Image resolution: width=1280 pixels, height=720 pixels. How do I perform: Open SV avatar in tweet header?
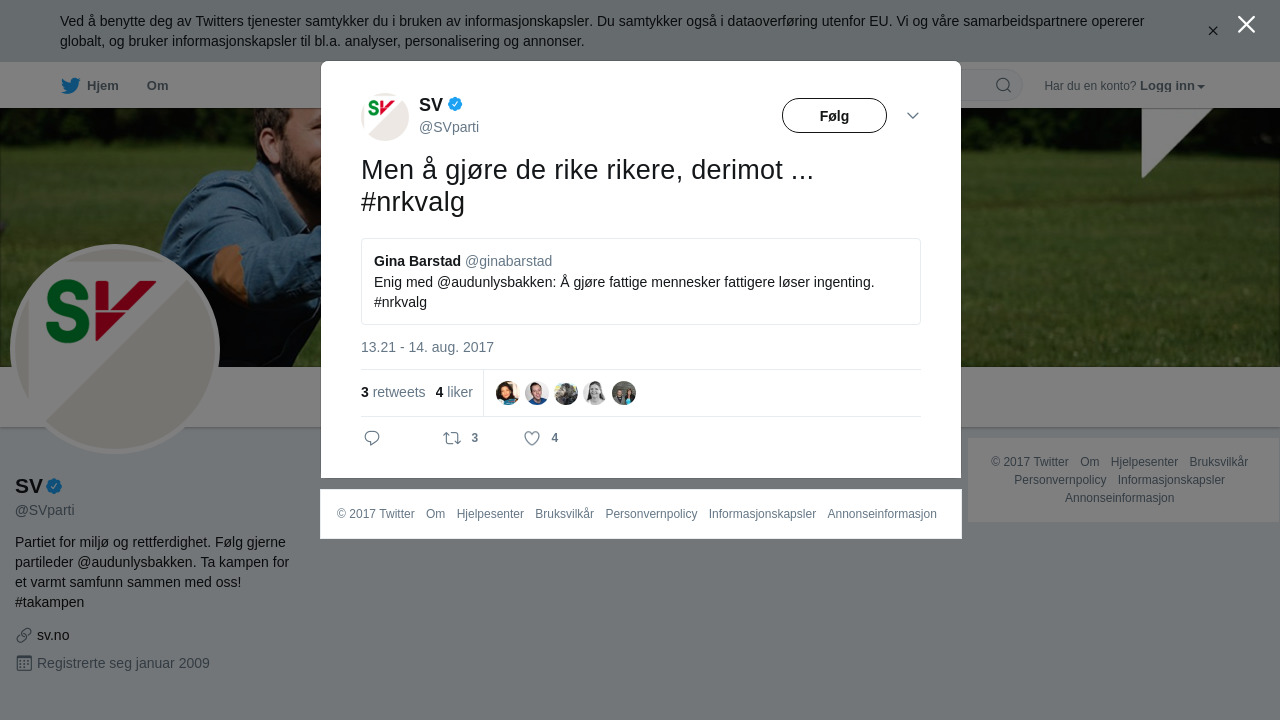point(385,117)
